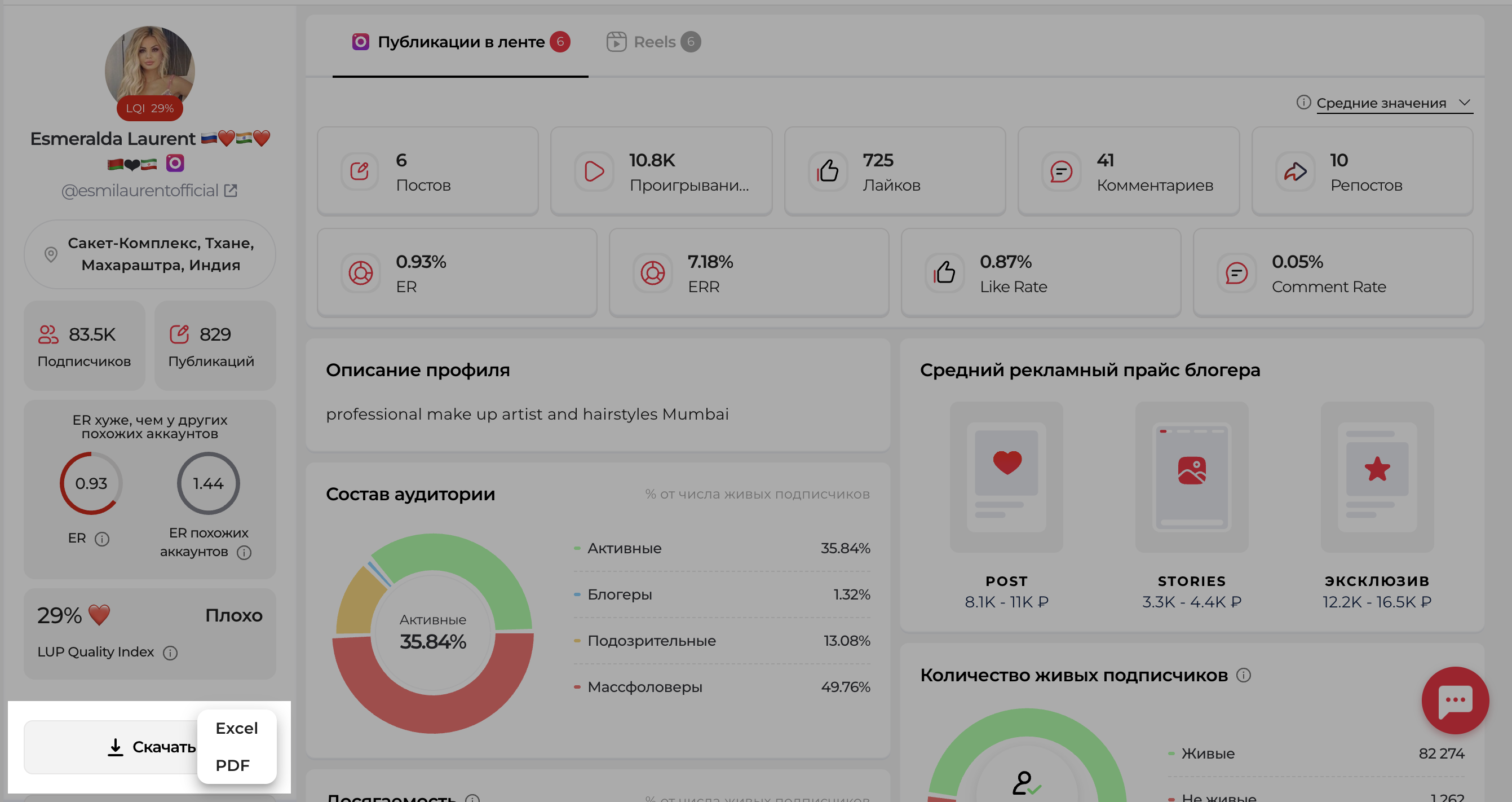This screenshot has width=1512, height=802.
Task: Click the Живые 82 274 legend row
Action: [x=1316, y=753]
